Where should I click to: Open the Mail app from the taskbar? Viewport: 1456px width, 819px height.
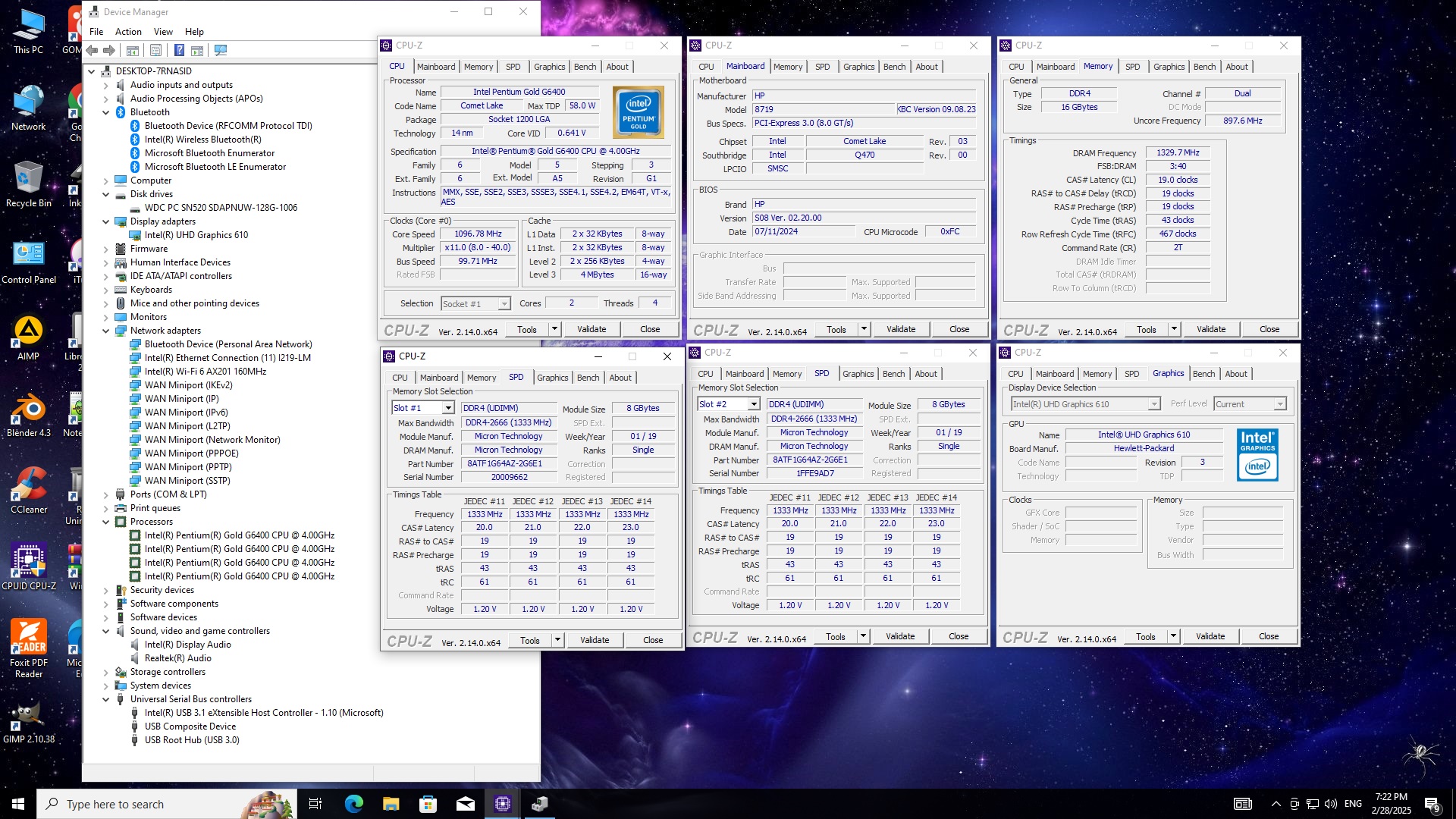click(465, 804)
